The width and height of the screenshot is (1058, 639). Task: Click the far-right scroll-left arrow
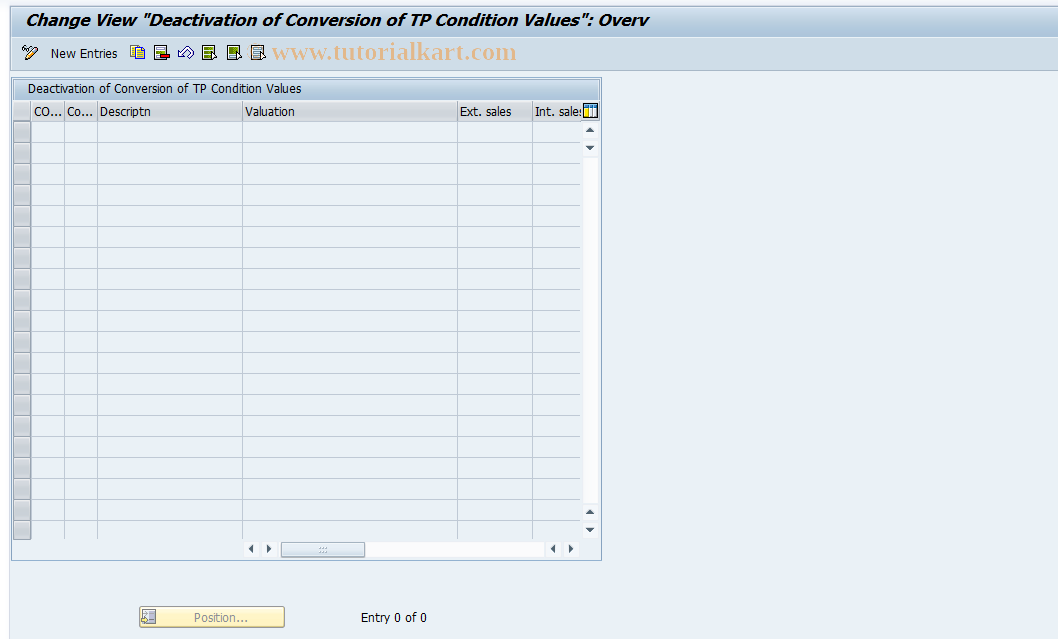tap(553, 549)
